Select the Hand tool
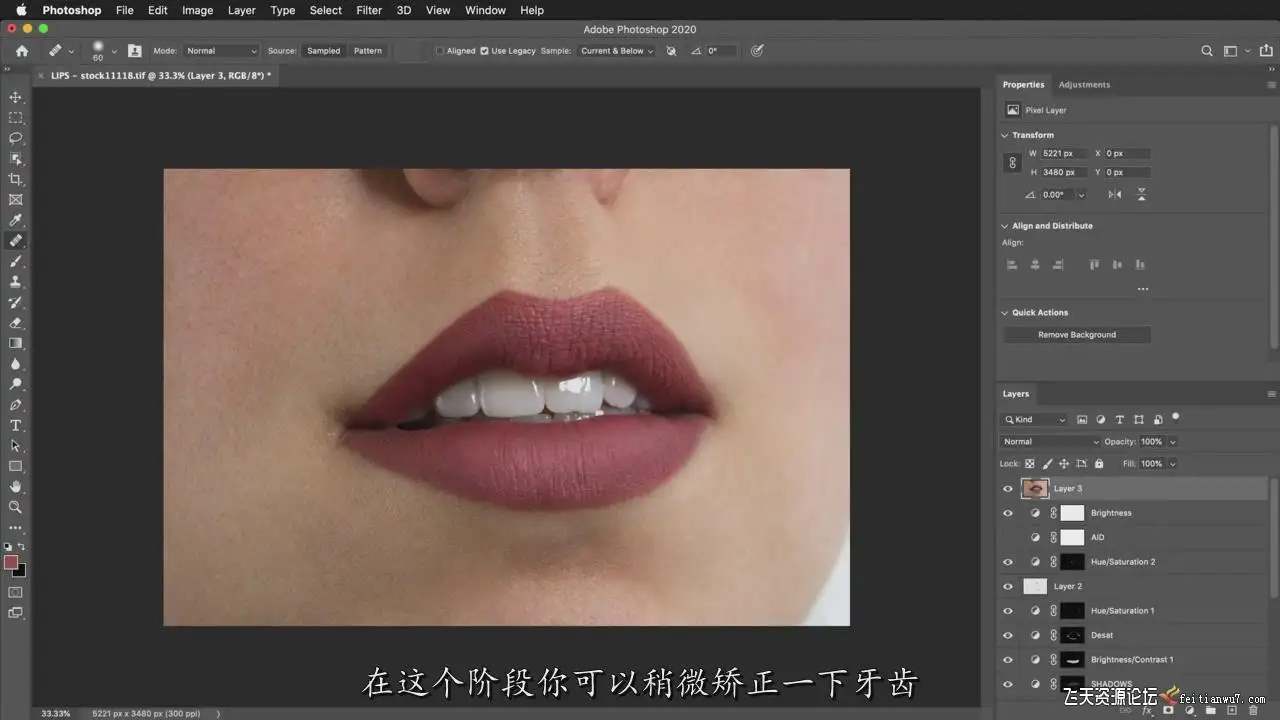 16,487
